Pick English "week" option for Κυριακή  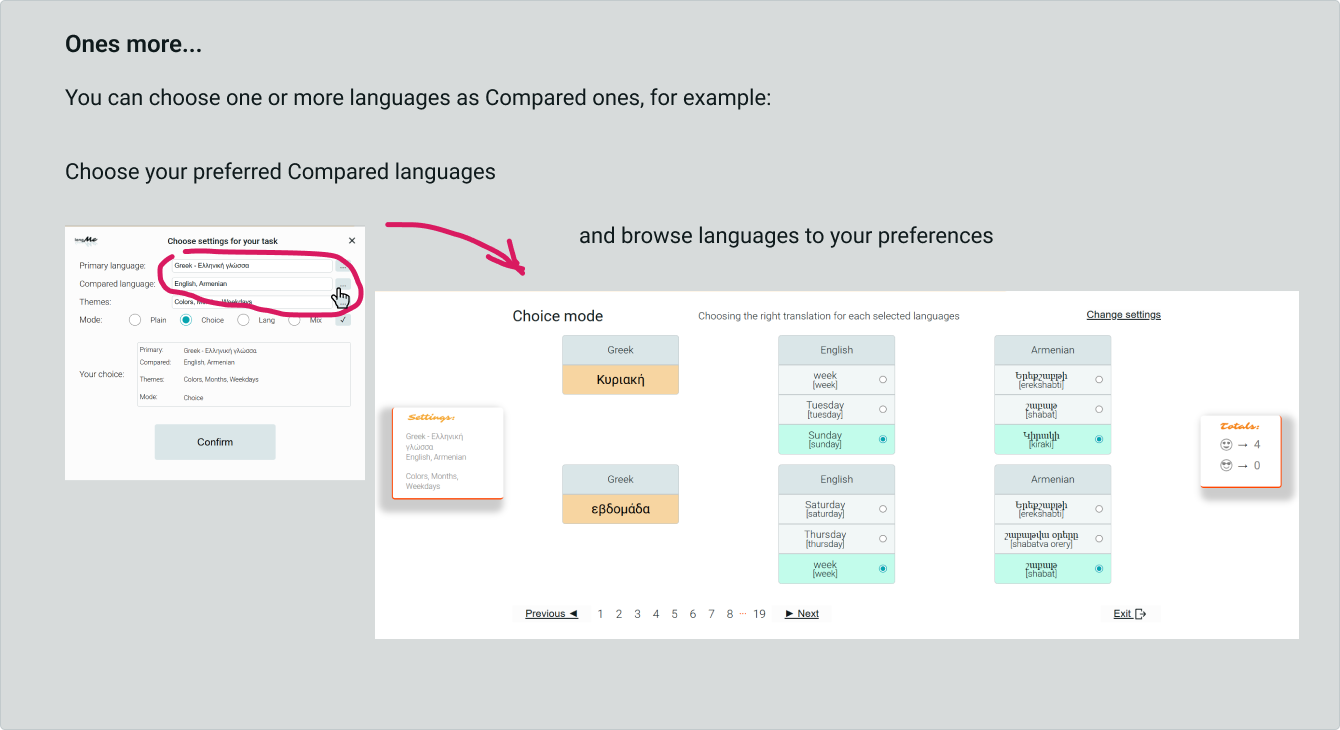tap(836, 380)
